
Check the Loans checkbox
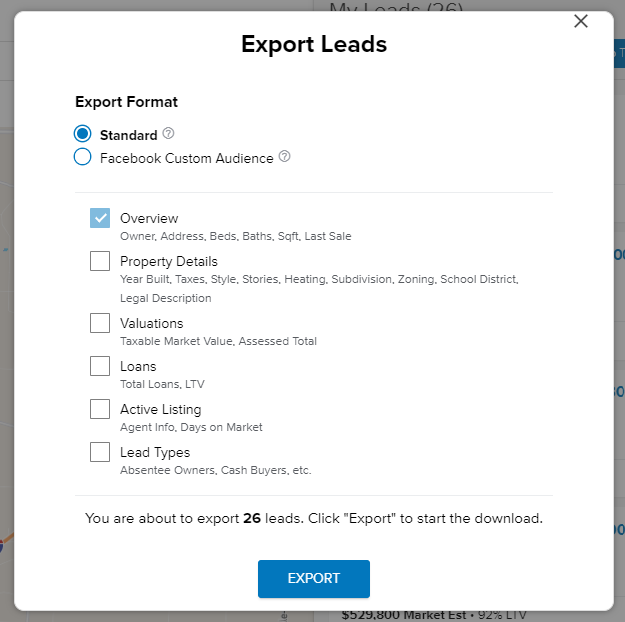click(x=100, y=366)
